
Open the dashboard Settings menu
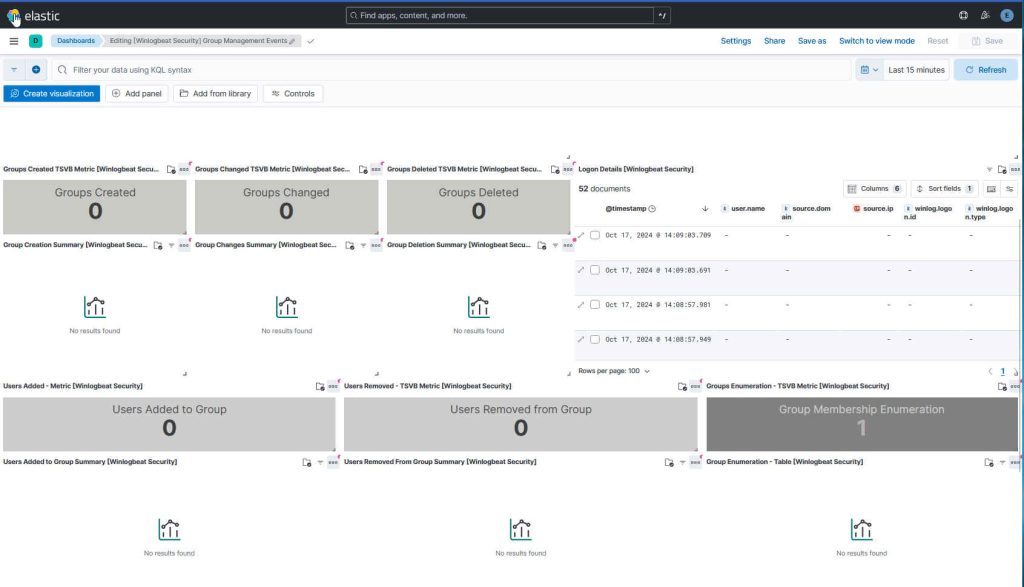(x=737, y=41)
